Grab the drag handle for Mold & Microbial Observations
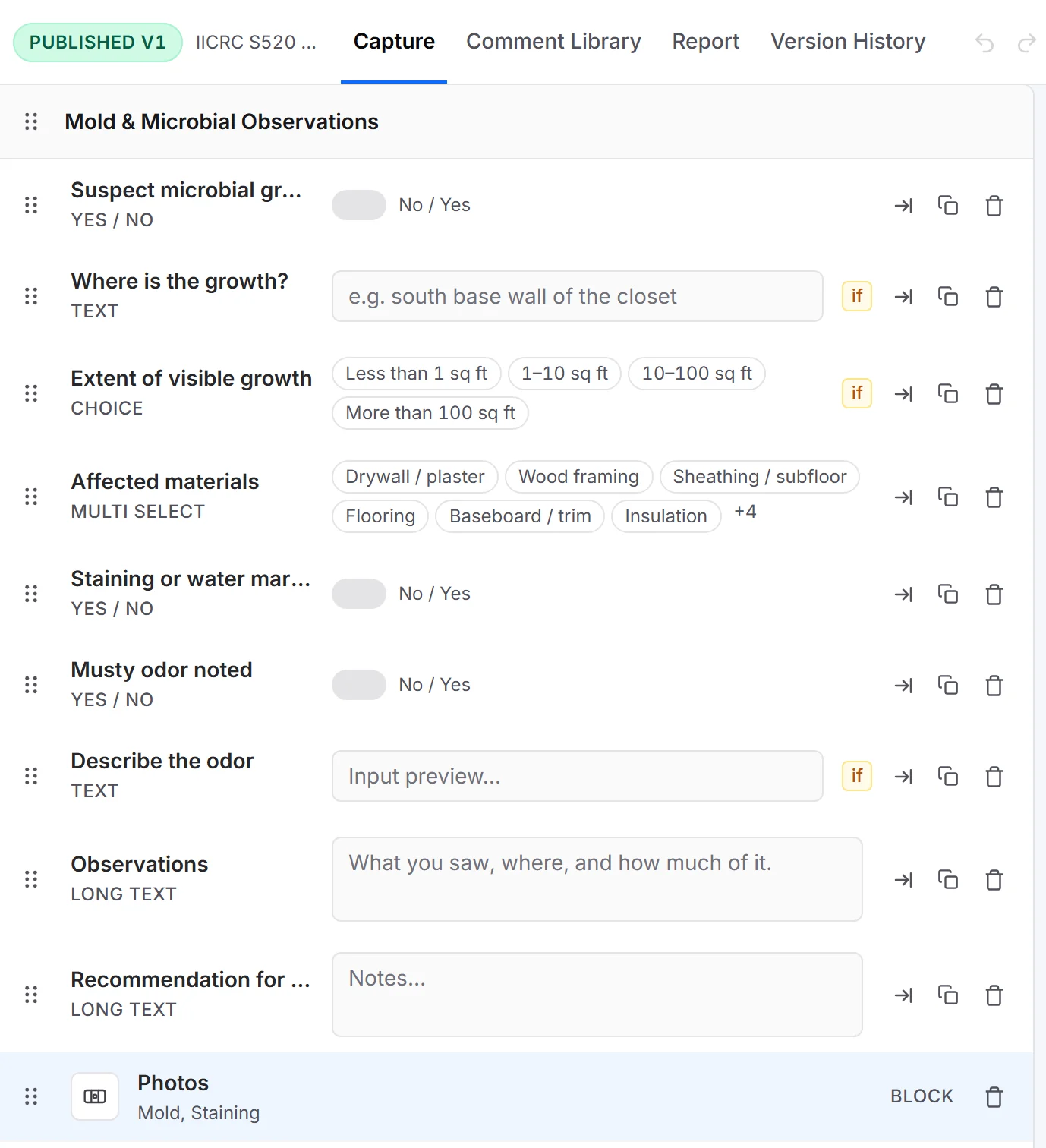1046x1148 pixels. [31, 121]
